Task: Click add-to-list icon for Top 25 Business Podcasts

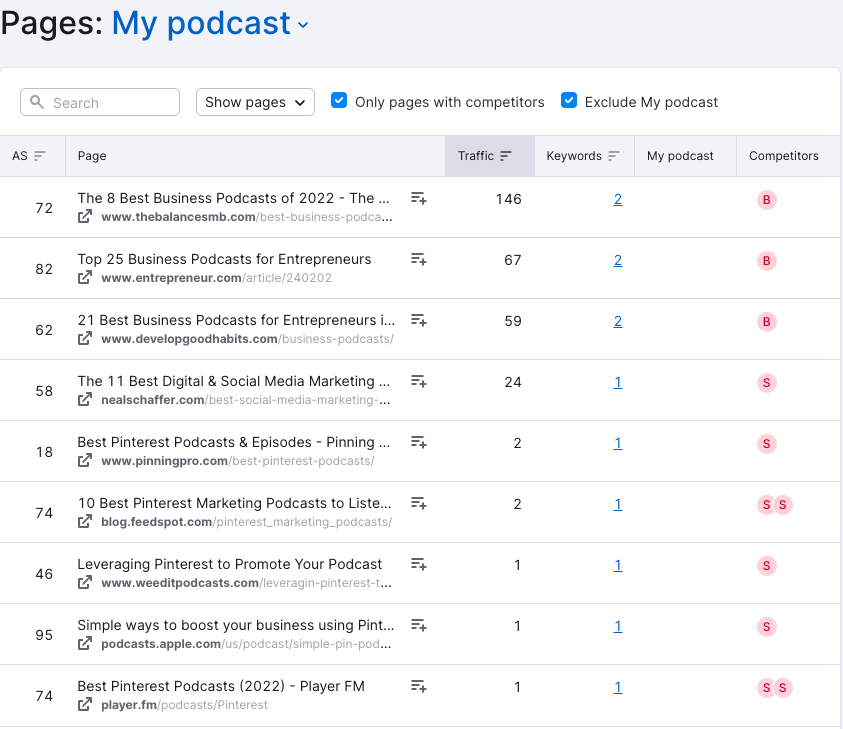Action: [419, 260]
